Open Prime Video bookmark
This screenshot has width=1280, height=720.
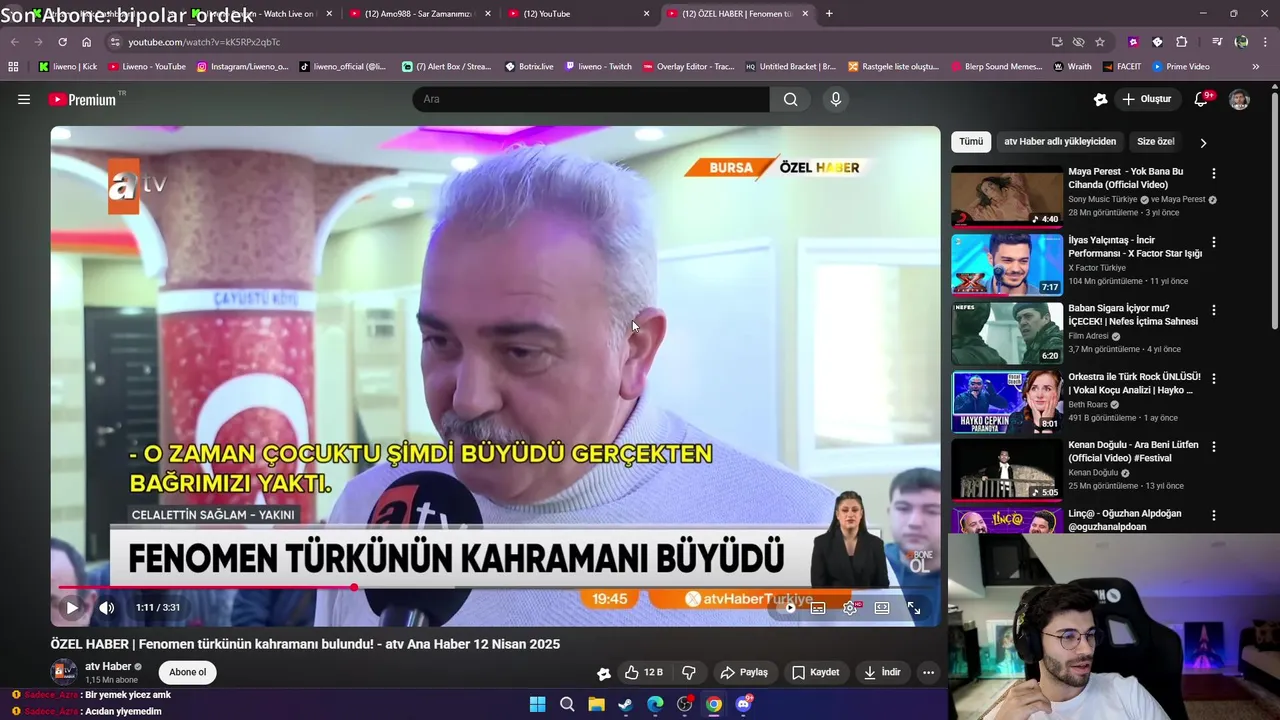point(1181,67)
